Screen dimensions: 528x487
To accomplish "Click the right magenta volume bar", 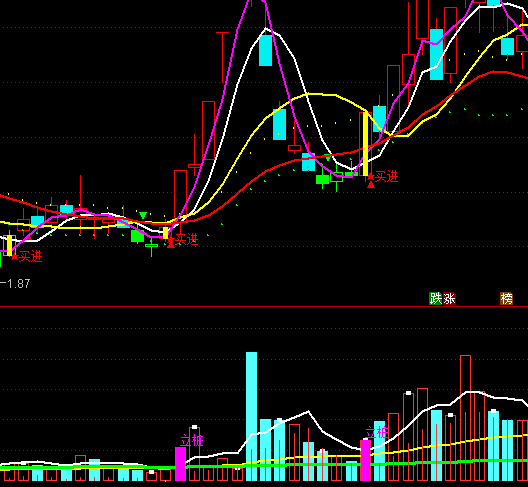I will pyautogui.click(x=365, y=460).
